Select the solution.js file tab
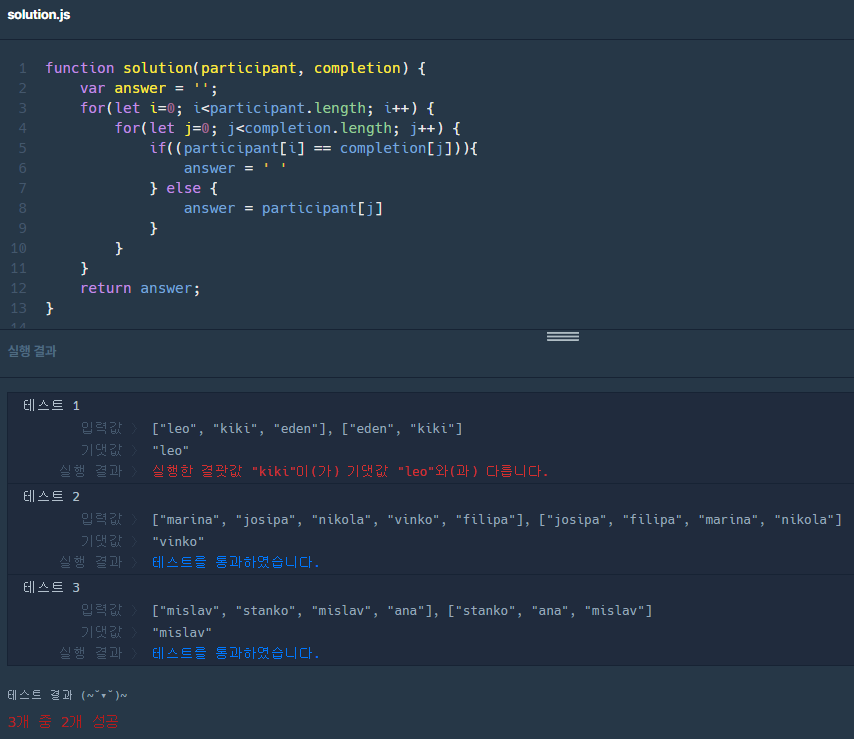Viewport: 854px width, 739px height. 39,15
